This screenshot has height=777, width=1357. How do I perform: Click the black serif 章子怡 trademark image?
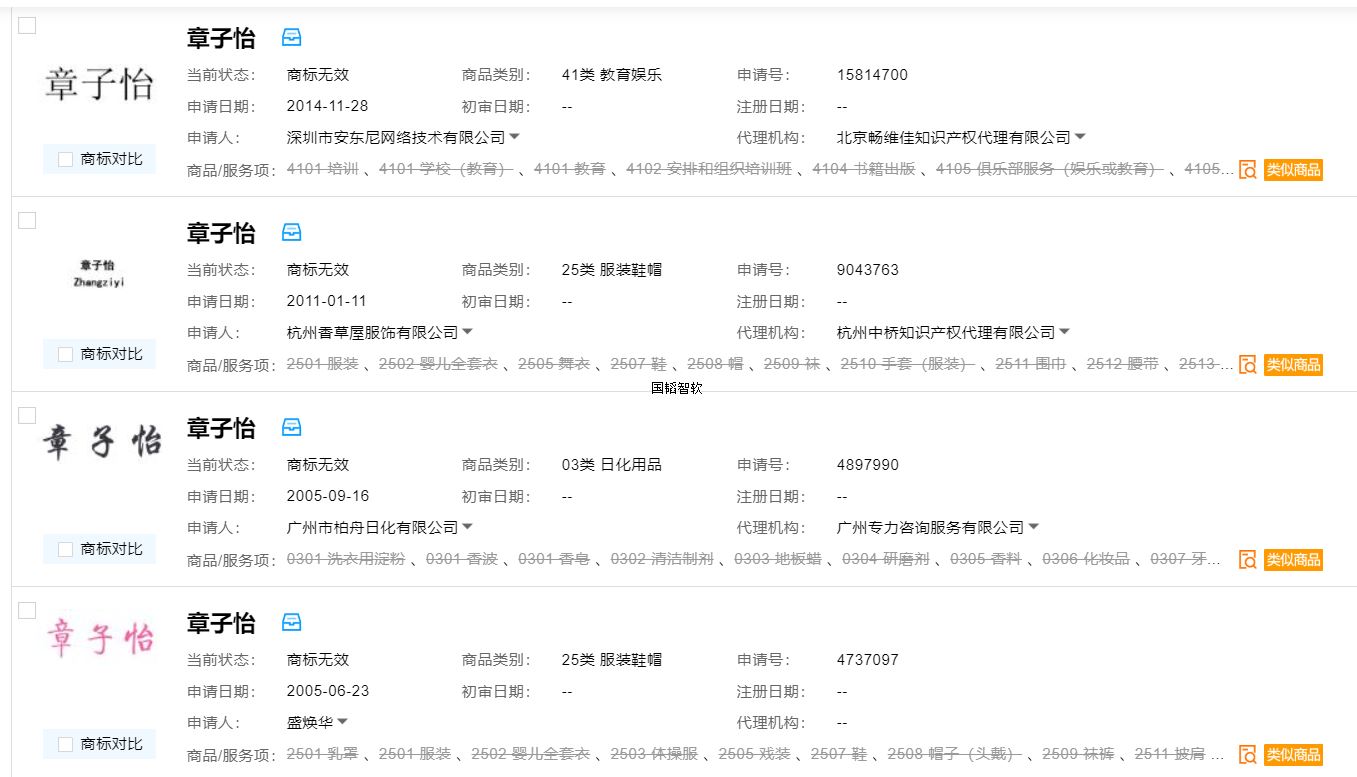pos(99,85)
